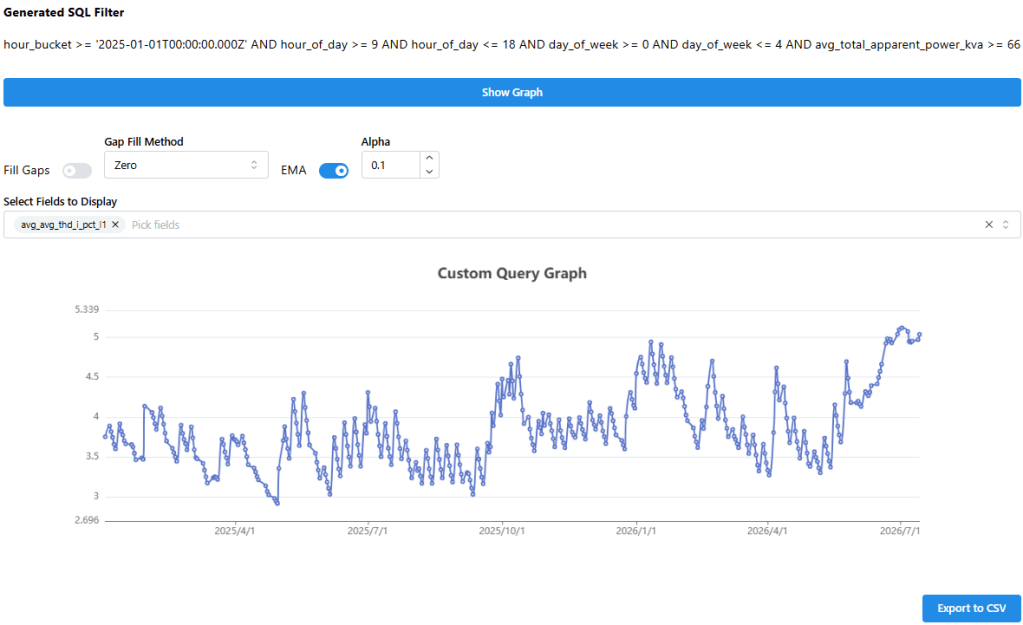Click the Pick fields search input

[555, 224]
